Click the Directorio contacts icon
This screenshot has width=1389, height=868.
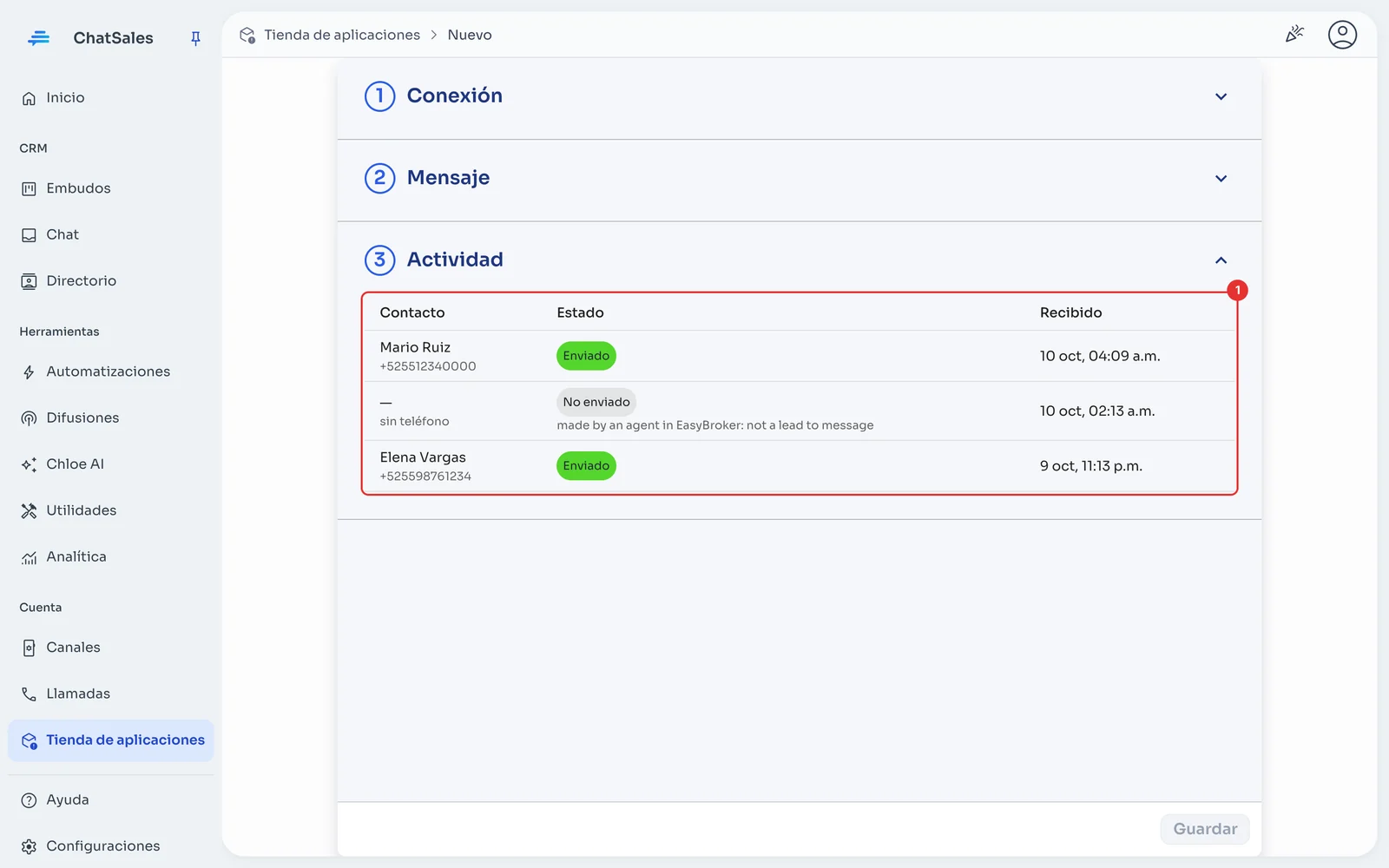coord(29,281)
